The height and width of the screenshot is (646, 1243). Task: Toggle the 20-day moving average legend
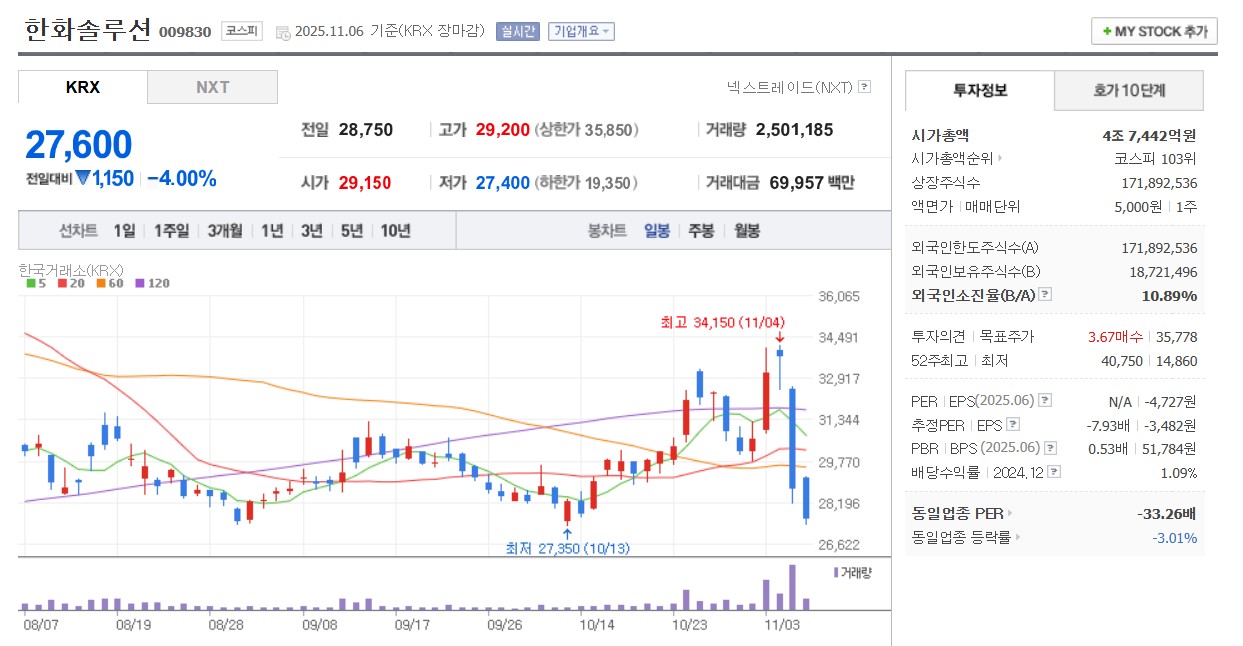pyautogui.click(x=69, y=283)
